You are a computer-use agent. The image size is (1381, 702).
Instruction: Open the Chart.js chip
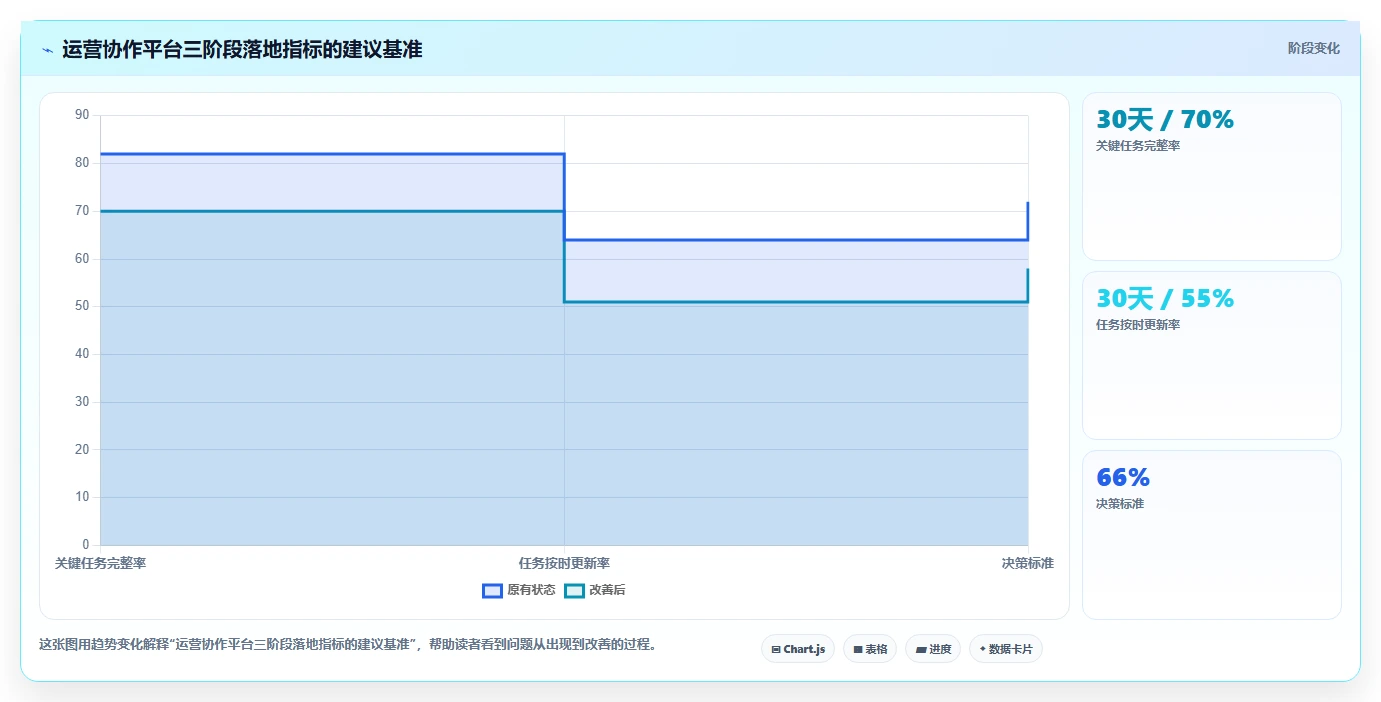tap(798, 649)
